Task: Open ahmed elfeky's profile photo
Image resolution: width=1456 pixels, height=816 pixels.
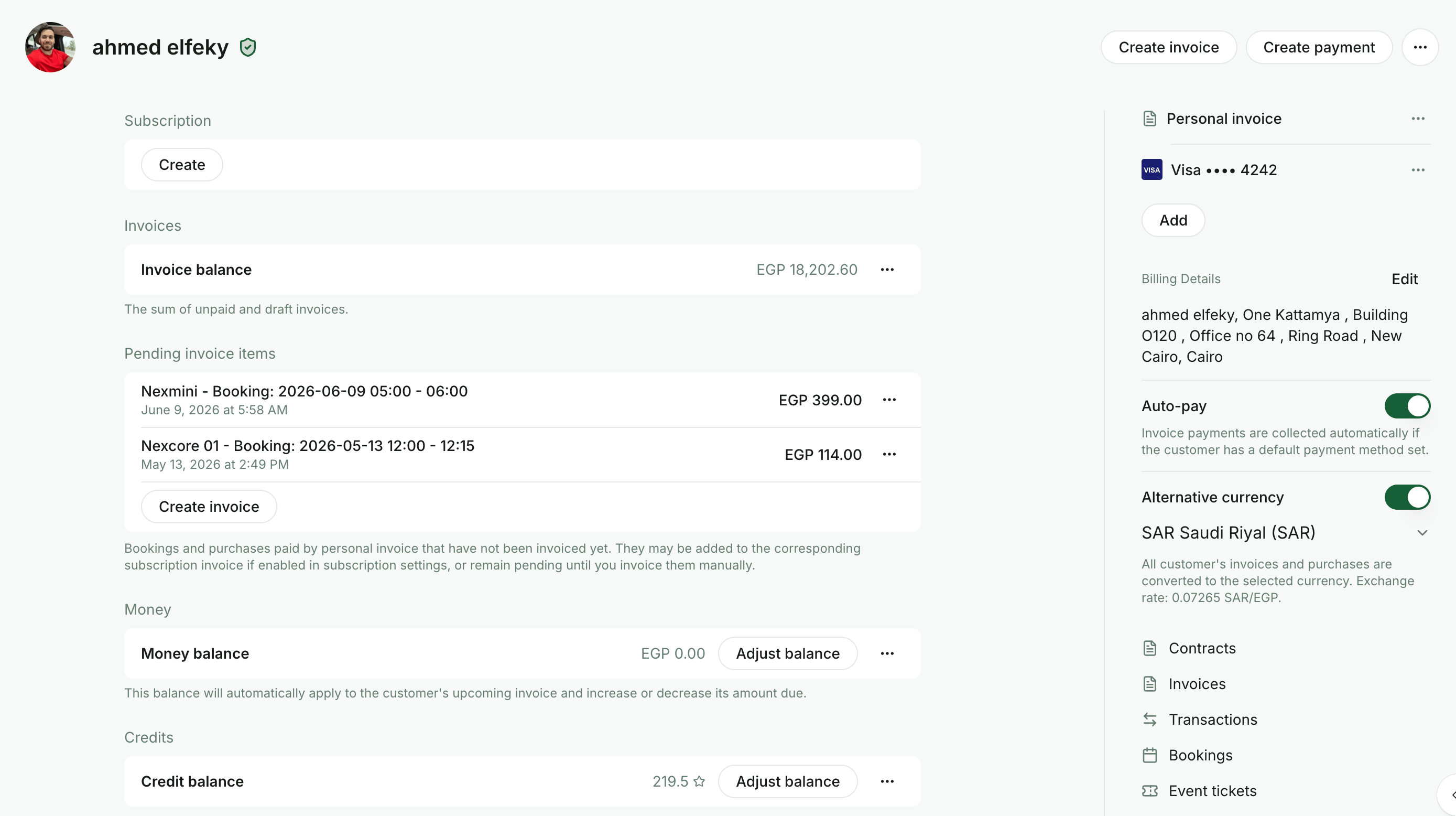Action: click(50, 48)
